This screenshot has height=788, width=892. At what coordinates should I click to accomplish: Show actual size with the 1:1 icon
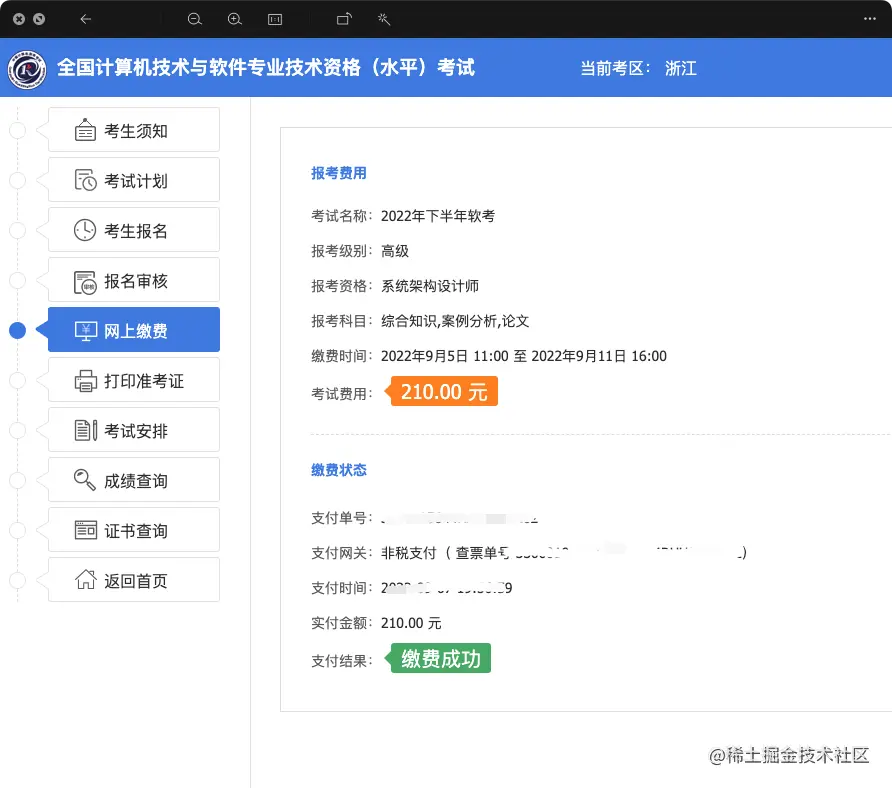(275, 19)
